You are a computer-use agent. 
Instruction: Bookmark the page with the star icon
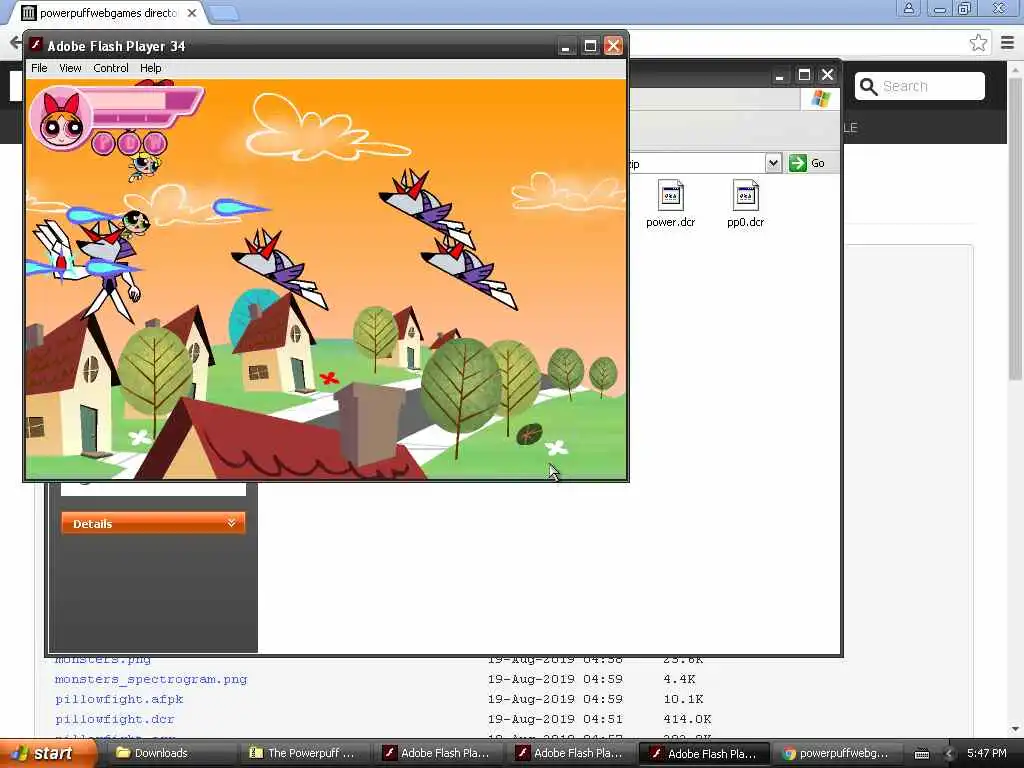[978, 43]
